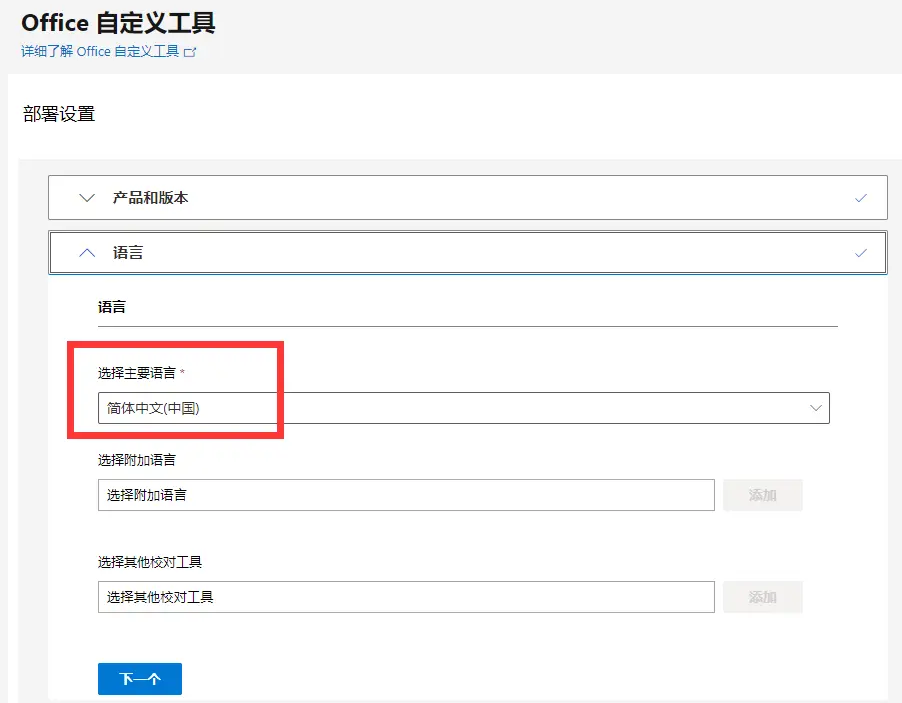Open the 详细了解 Office 自定义工具 link
Image resolution: width=902 pixels, height=703 pixels.
click(100, 52)
